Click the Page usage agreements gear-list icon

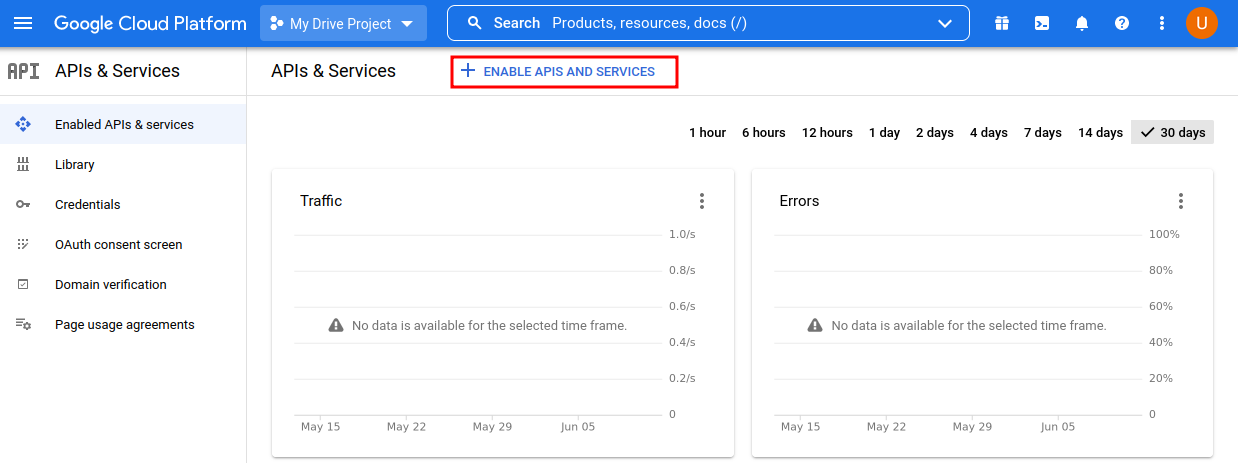click(x=23, y=324)
